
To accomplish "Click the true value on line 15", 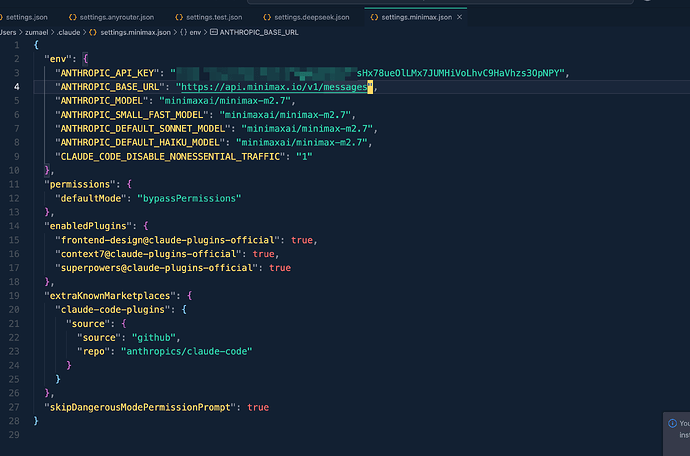I will click(x=302, y=240).
